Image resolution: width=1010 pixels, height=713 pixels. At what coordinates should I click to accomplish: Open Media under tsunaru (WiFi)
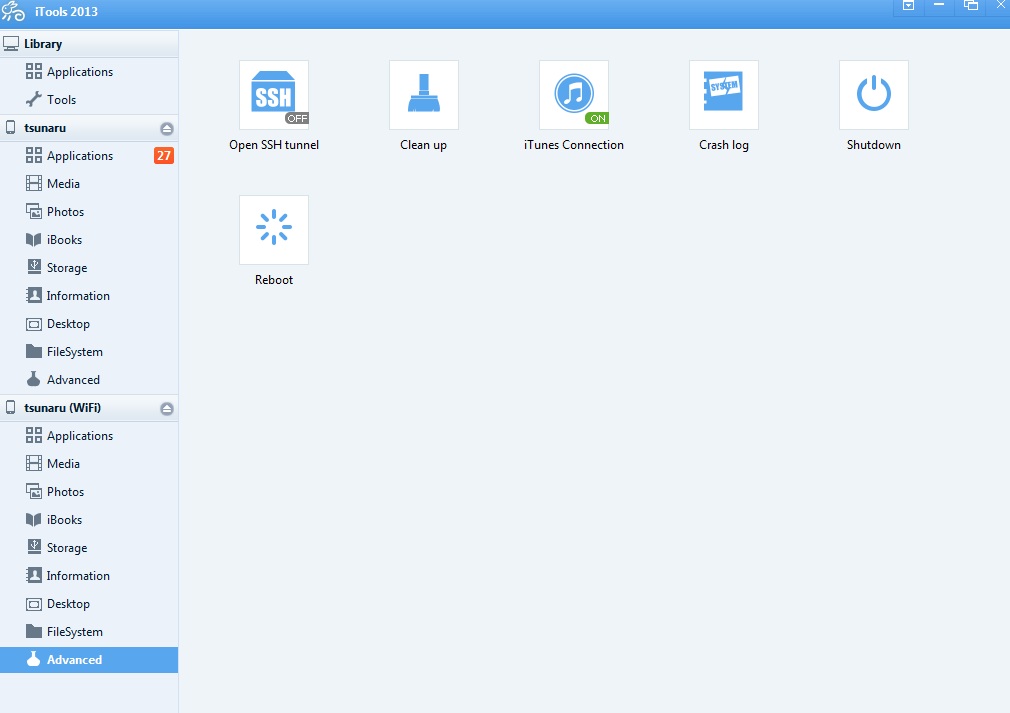pyautogui.click(x=89, y=464)
